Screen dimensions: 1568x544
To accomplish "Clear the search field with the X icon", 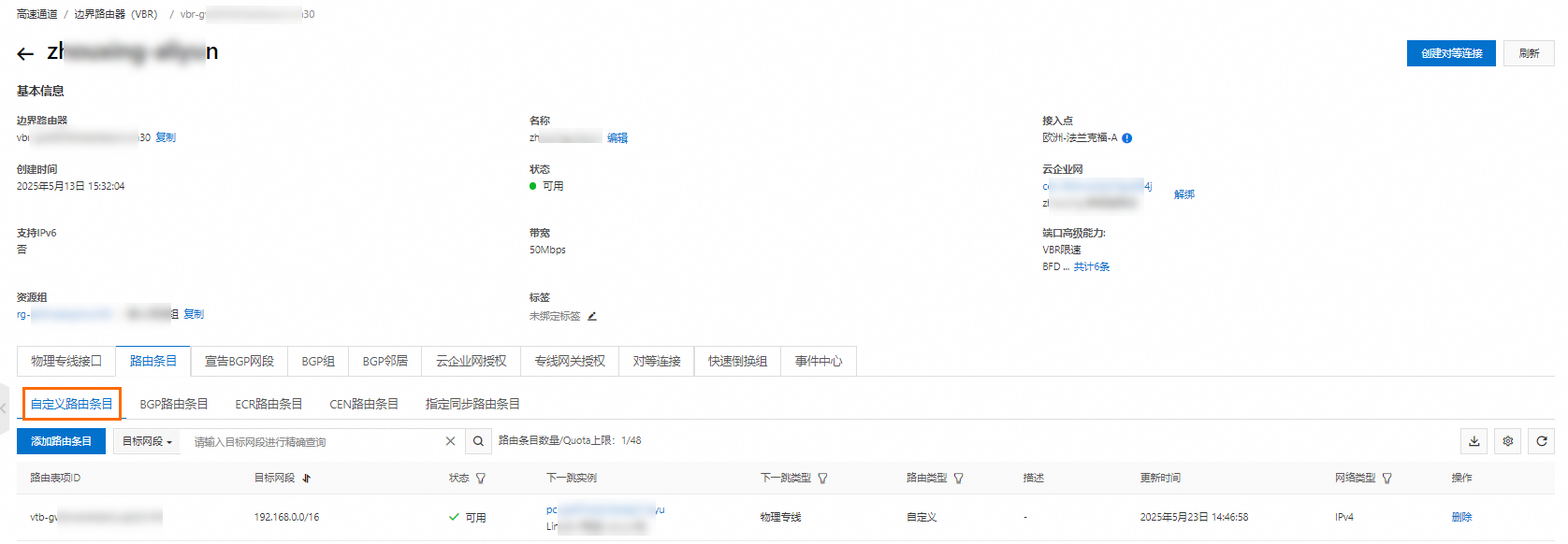I will pos(450,441).
